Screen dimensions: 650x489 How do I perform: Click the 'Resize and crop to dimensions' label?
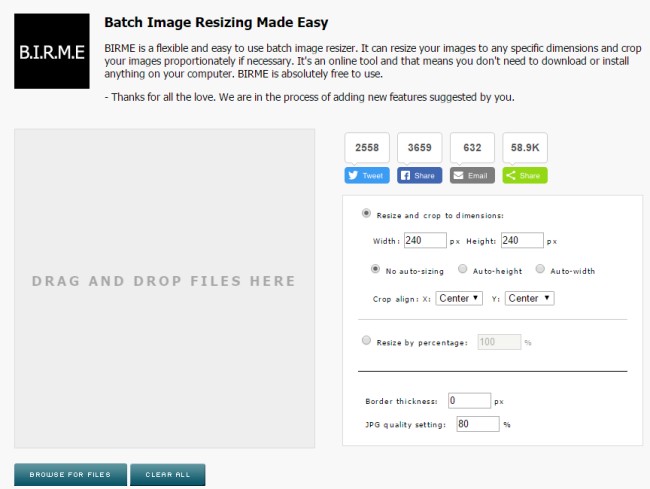[x=440, y=215]
